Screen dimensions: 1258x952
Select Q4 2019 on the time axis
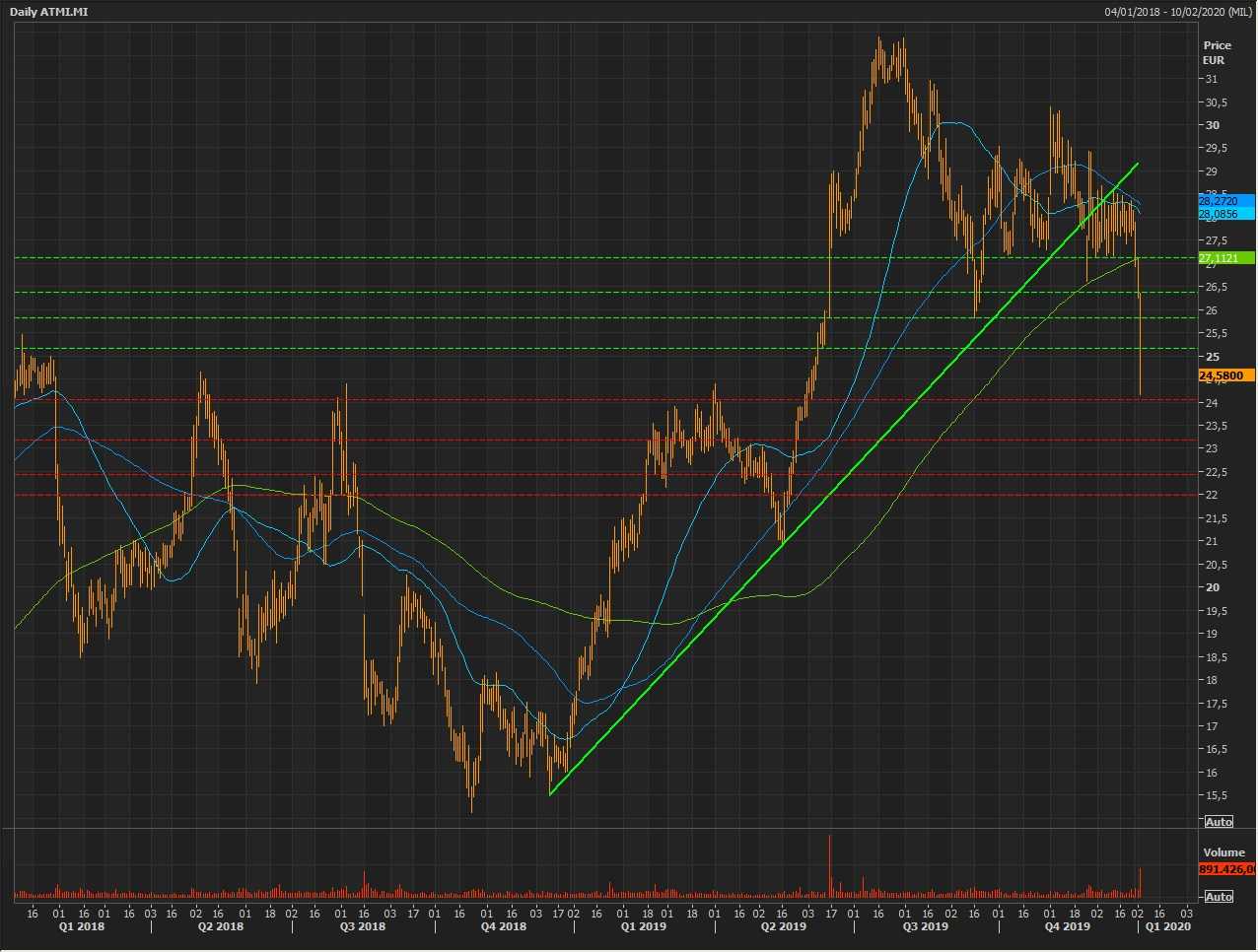pos(1067,926)
